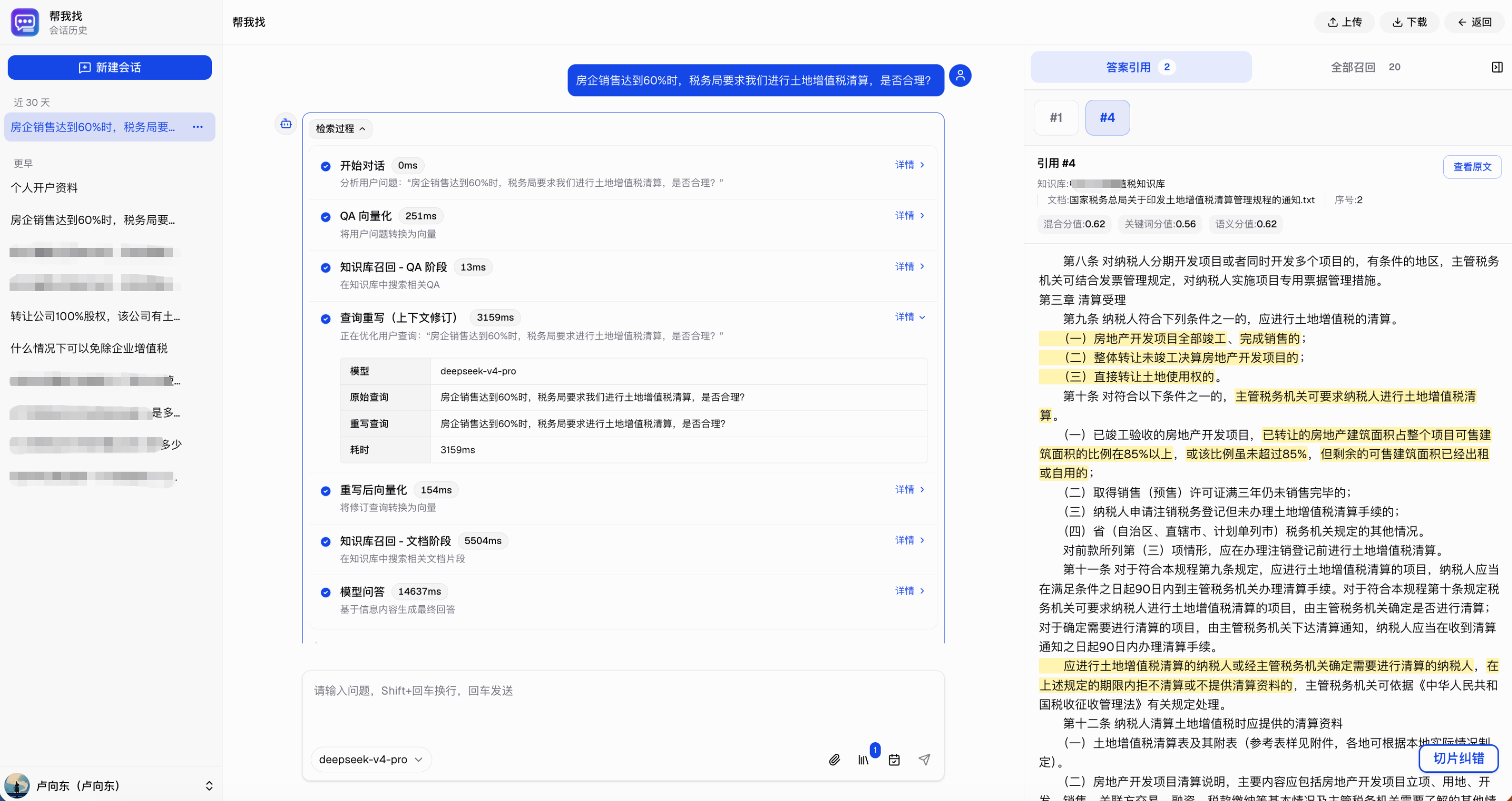This screenshot has width=1512, height=801.
Task: Click the 帮我找 app logo icon
Action: point(25,22)
